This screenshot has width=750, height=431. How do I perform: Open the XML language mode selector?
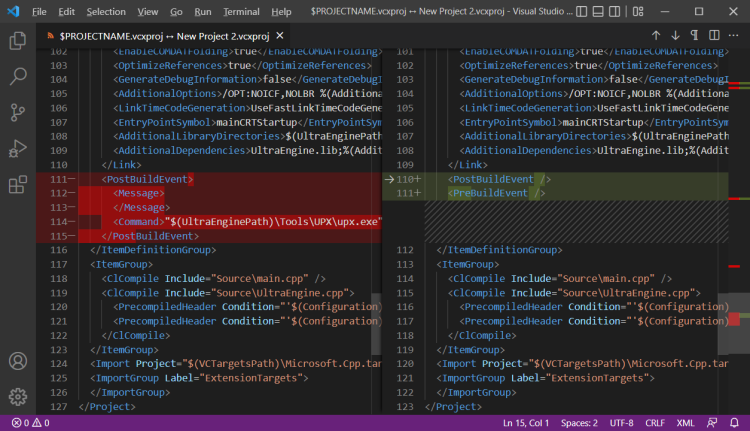(686, 423)
